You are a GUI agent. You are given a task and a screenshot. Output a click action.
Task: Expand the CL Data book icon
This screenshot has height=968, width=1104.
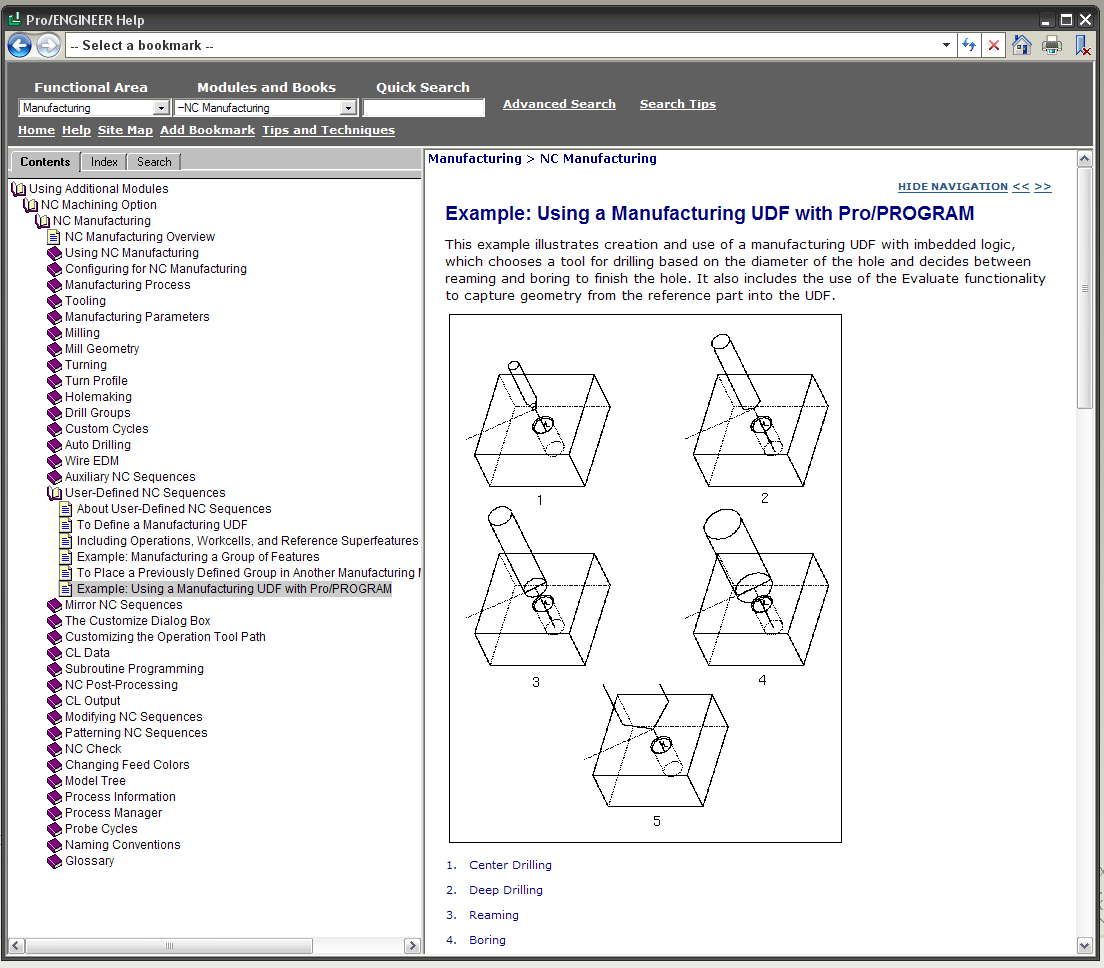[54, 653]
